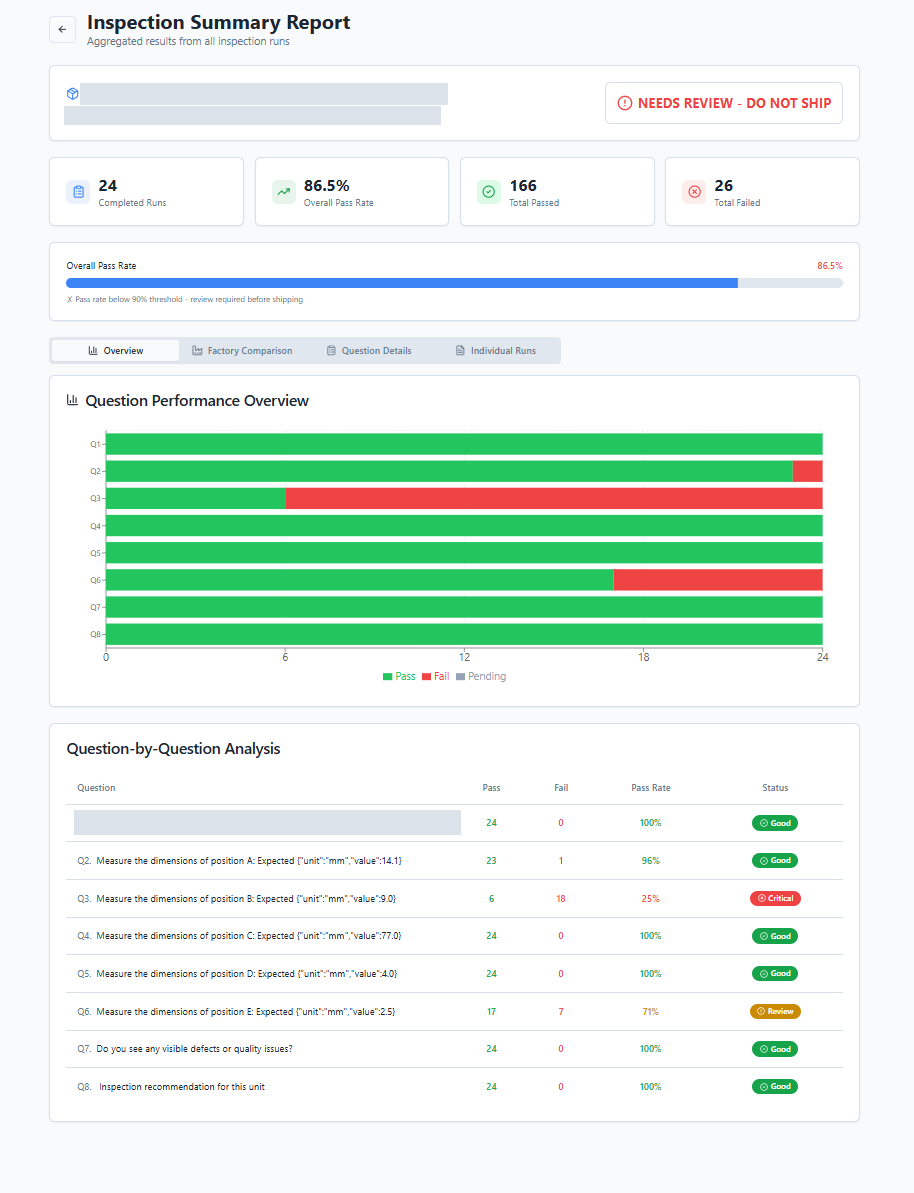
Task: Click the 26 Total Failed value
Action: pyautogui.click(x=724, y=186)
